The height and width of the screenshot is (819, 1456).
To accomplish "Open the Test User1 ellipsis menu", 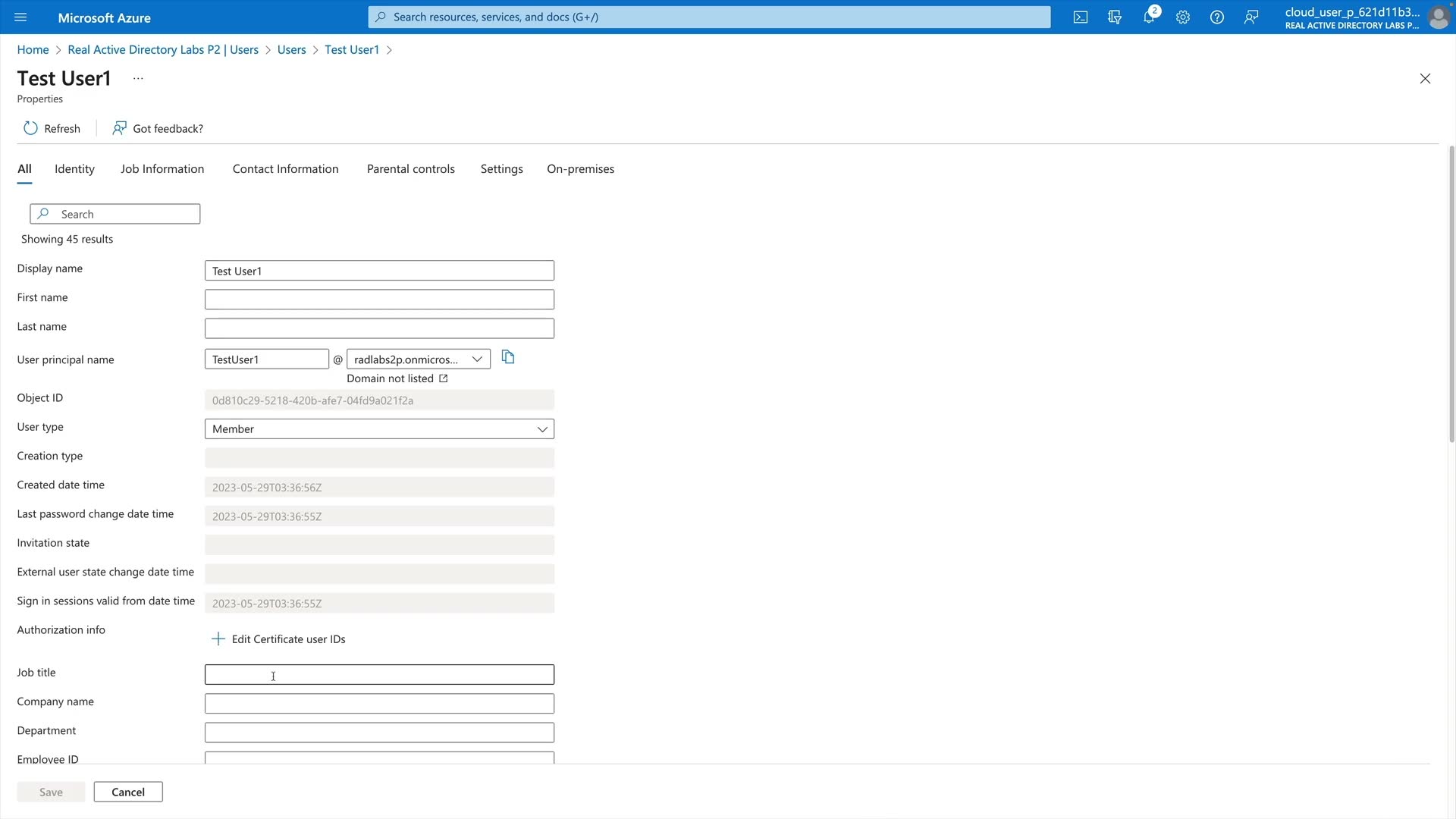I will pyautogui.click(x=138, y=78).
